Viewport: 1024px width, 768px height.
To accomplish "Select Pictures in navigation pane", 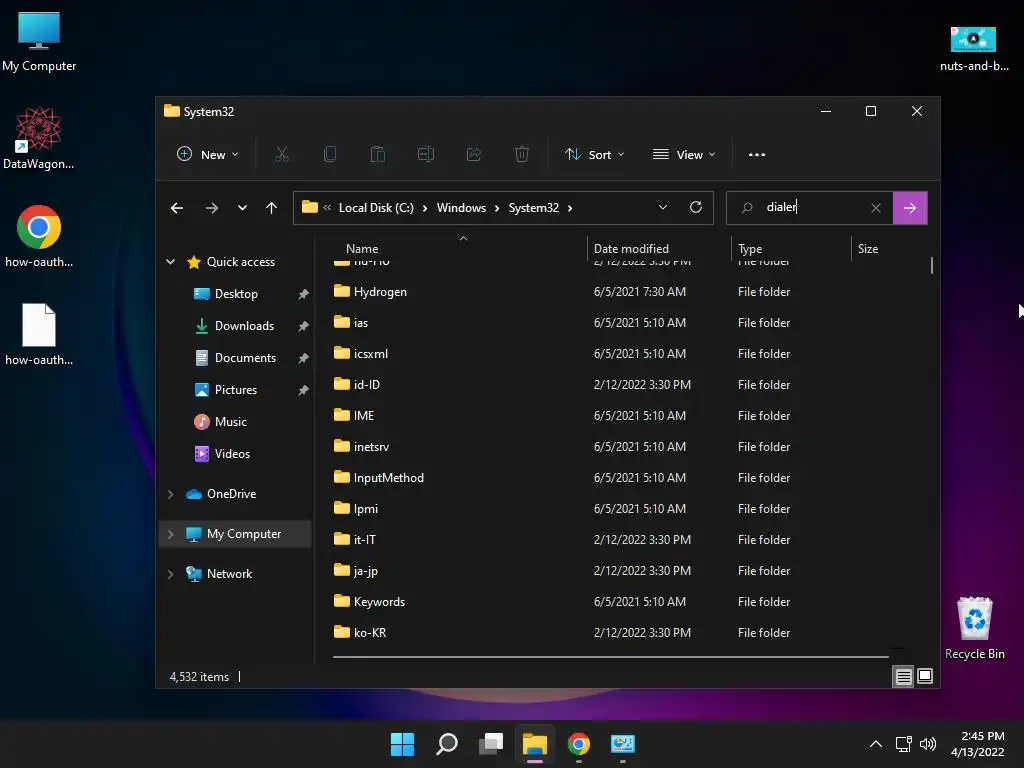I will [236, 390].
